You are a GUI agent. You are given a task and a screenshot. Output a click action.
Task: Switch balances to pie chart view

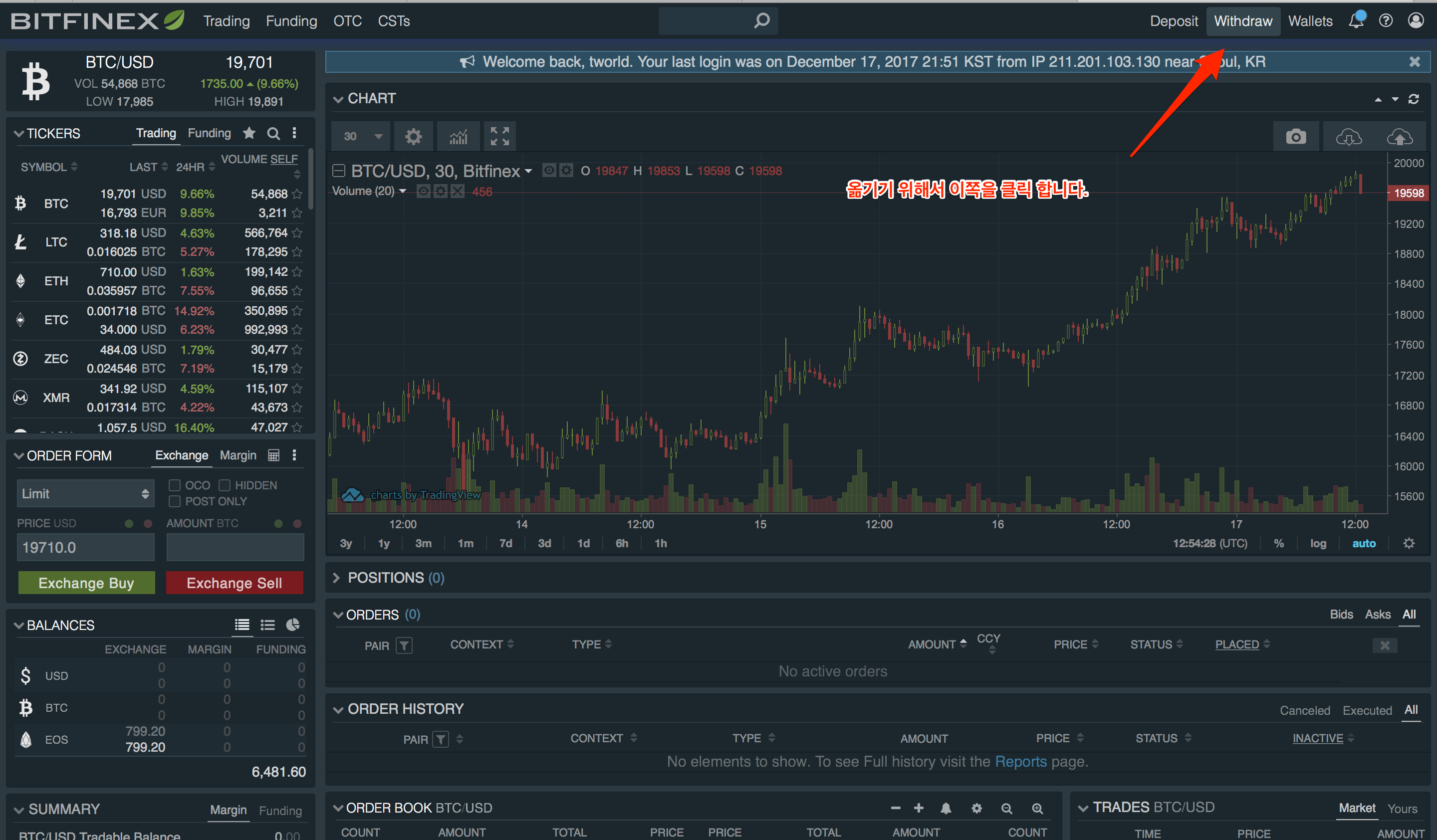click(292, 625)
